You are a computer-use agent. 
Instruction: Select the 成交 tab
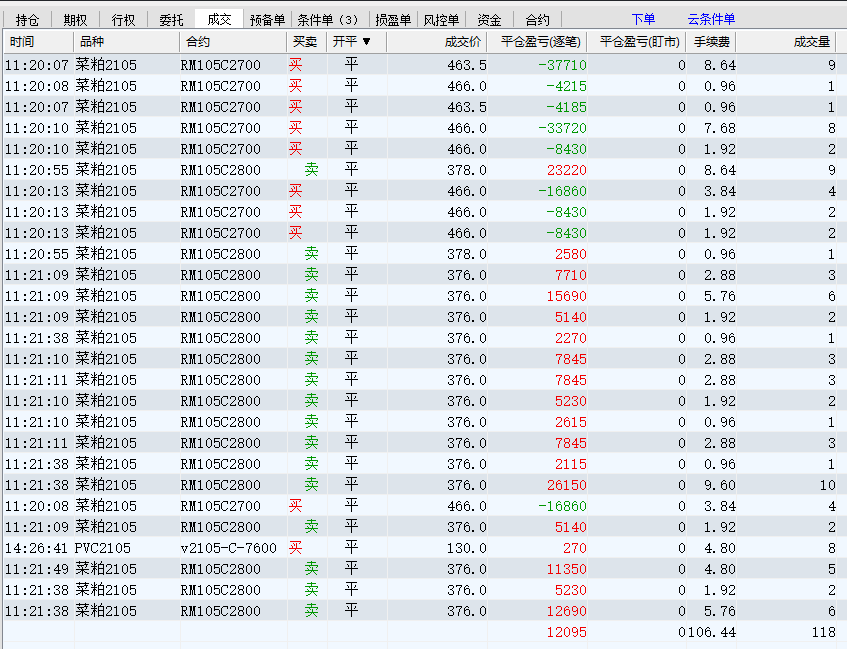click(x=219, y=19)
